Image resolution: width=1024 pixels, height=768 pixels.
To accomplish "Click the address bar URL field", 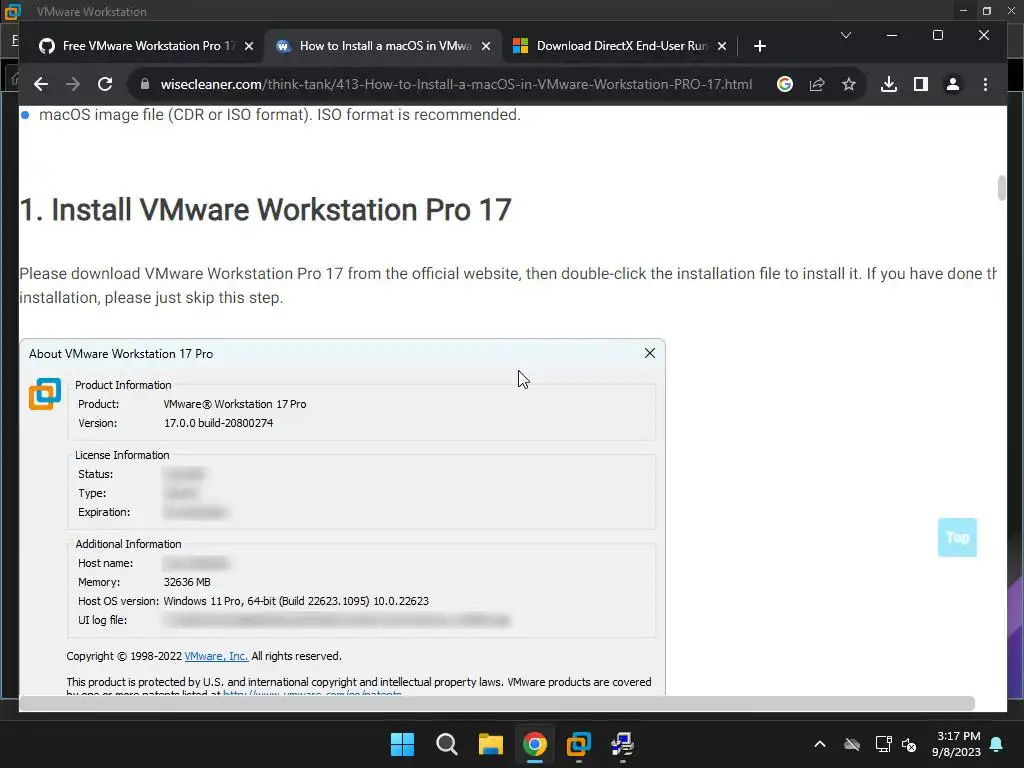I will (x=456, y=84).
